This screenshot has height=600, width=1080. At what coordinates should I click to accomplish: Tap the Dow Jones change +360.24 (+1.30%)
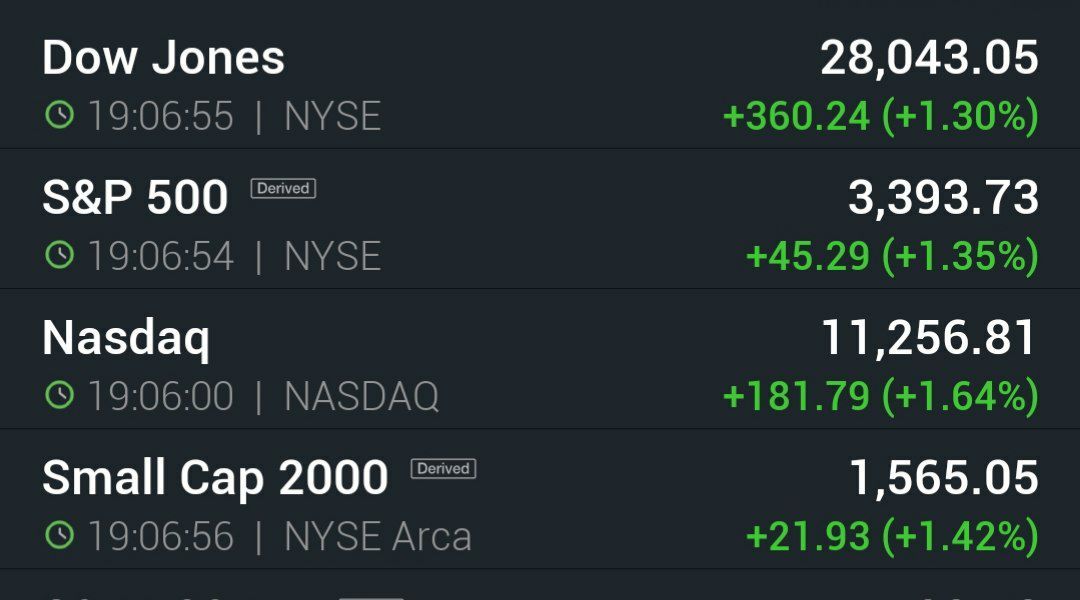point(880,116)
